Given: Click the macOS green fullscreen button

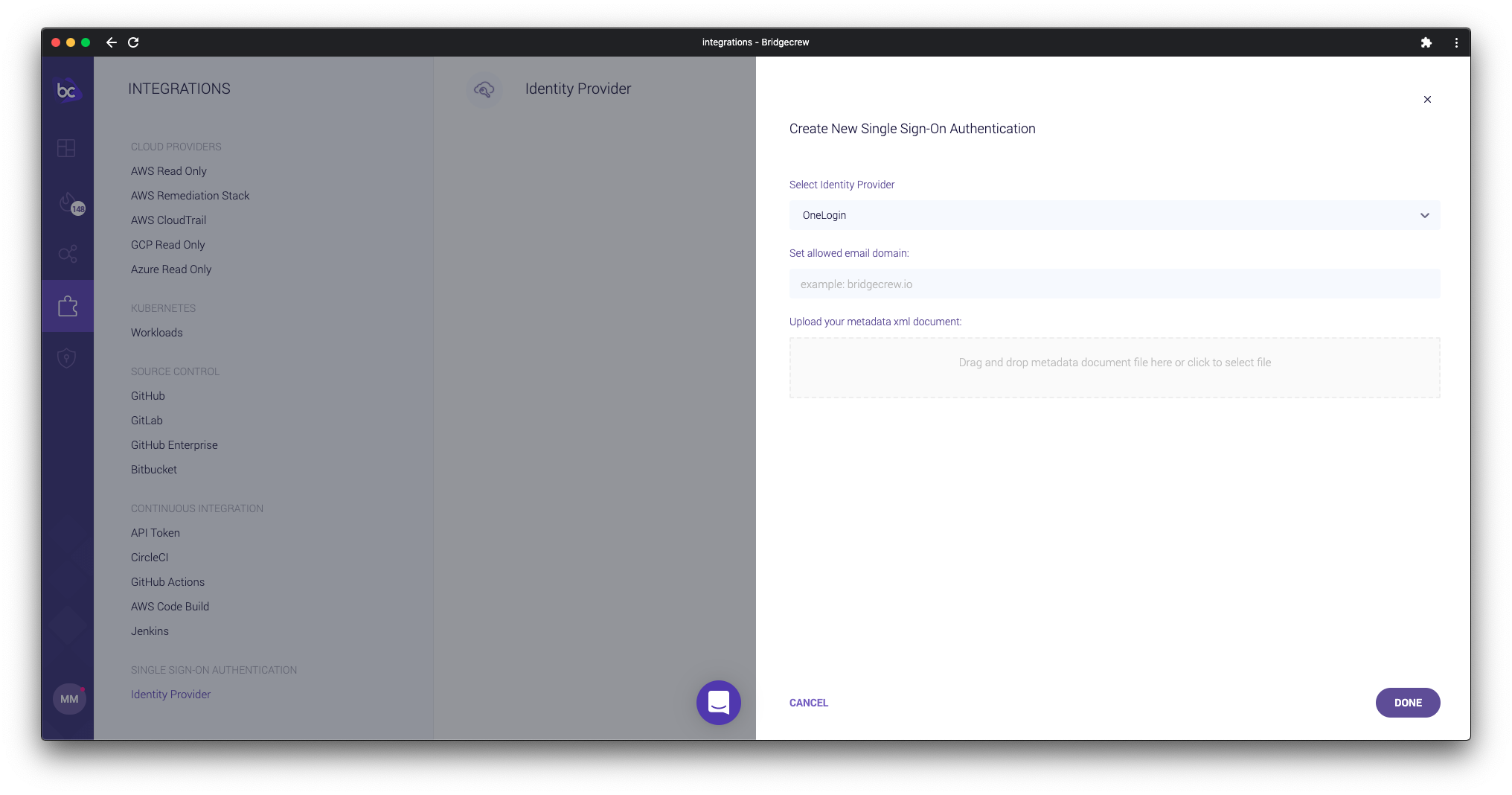Looking at the screenshot, I should (x=86, y=42).
